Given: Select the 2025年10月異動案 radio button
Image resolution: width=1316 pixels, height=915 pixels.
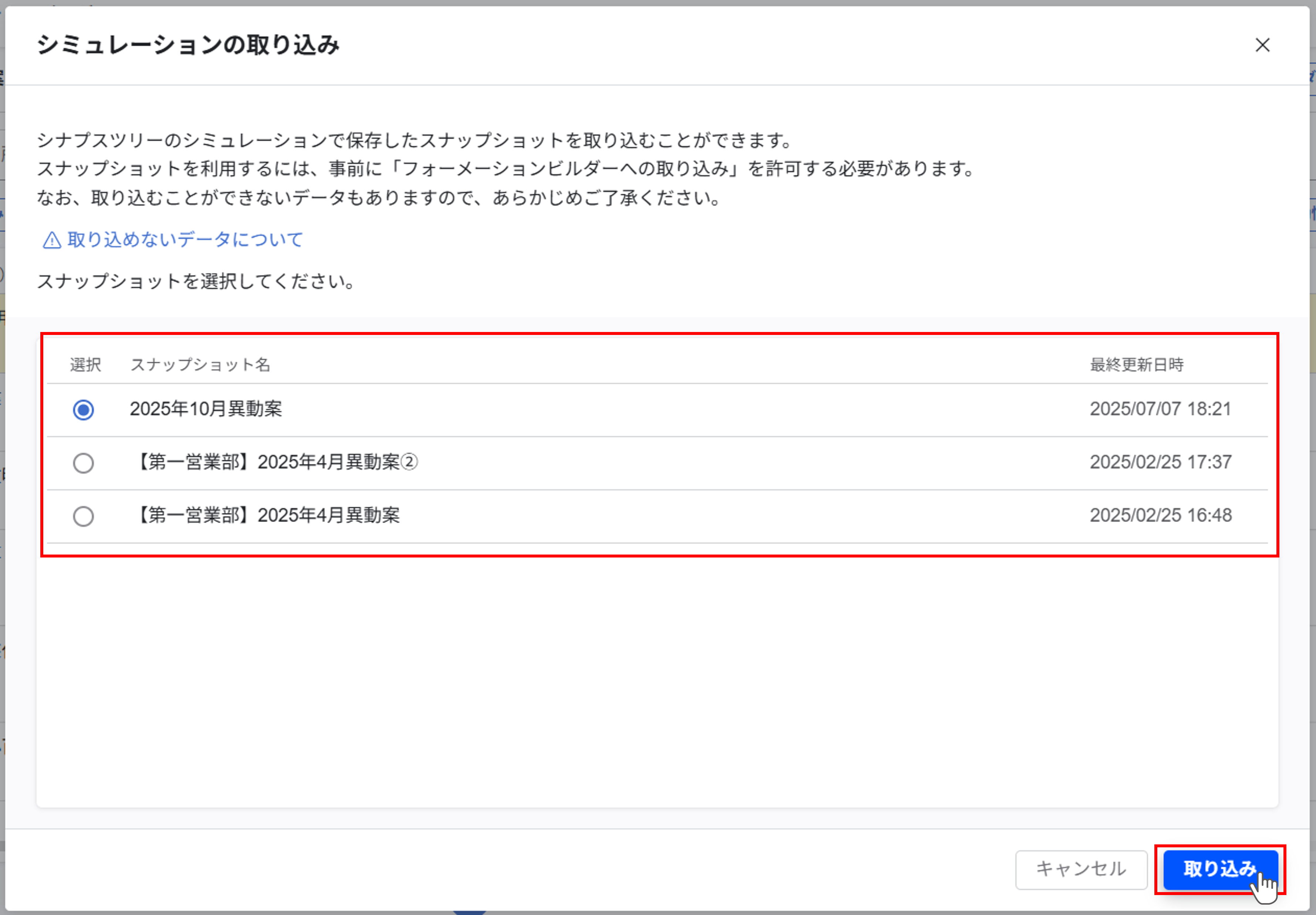Looking at the screenshot, I should pos(83,409).
